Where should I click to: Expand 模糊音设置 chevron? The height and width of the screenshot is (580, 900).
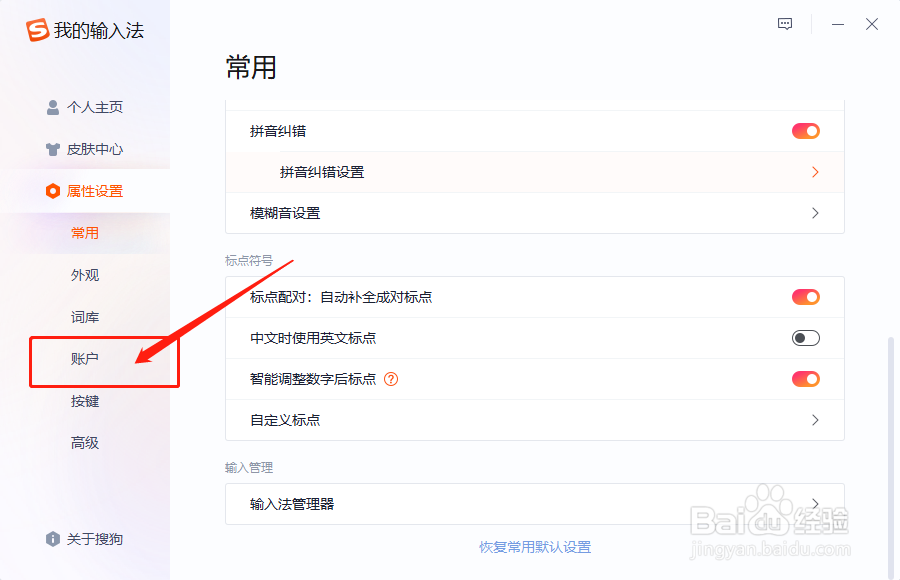pos(815,213)
